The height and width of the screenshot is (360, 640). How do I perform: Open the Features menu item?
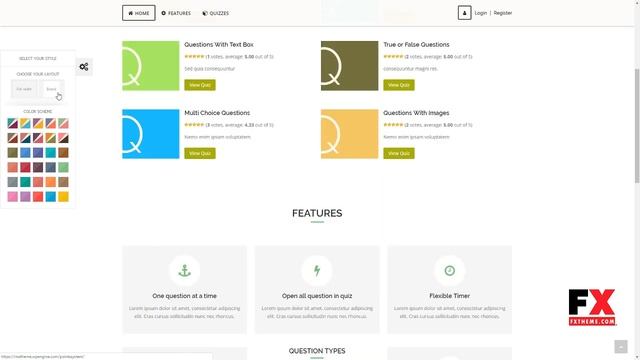click(176, 13)
